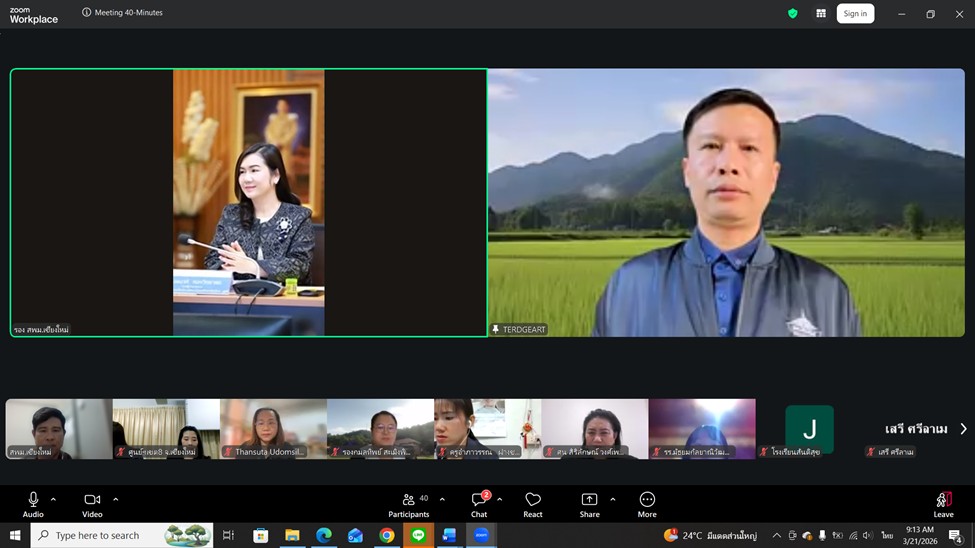Open network Wi-Fi tray icon
The height and width of the screenshot is (548, 975).
click(853, 535)
